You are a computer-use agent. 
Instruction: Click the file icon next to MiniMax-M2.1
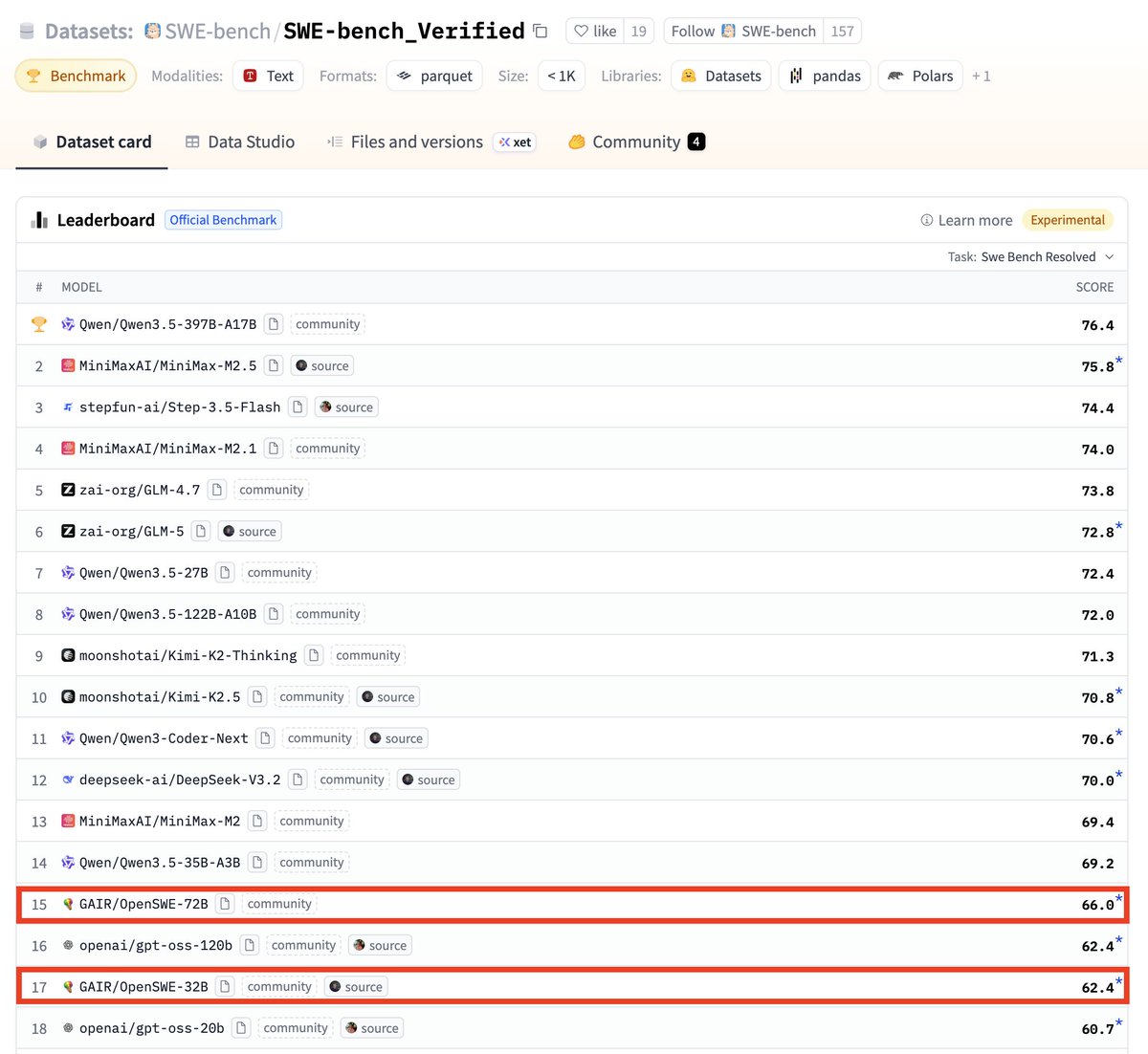[274, 449]
